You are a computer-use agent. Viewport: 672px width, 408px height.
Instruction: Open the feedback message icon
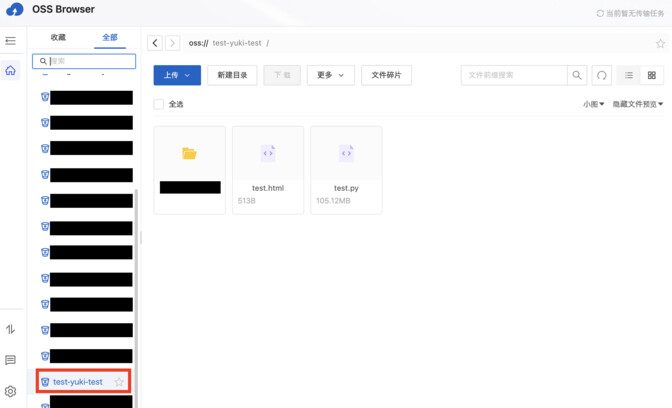pyautogui.click(x=11, y=360)
